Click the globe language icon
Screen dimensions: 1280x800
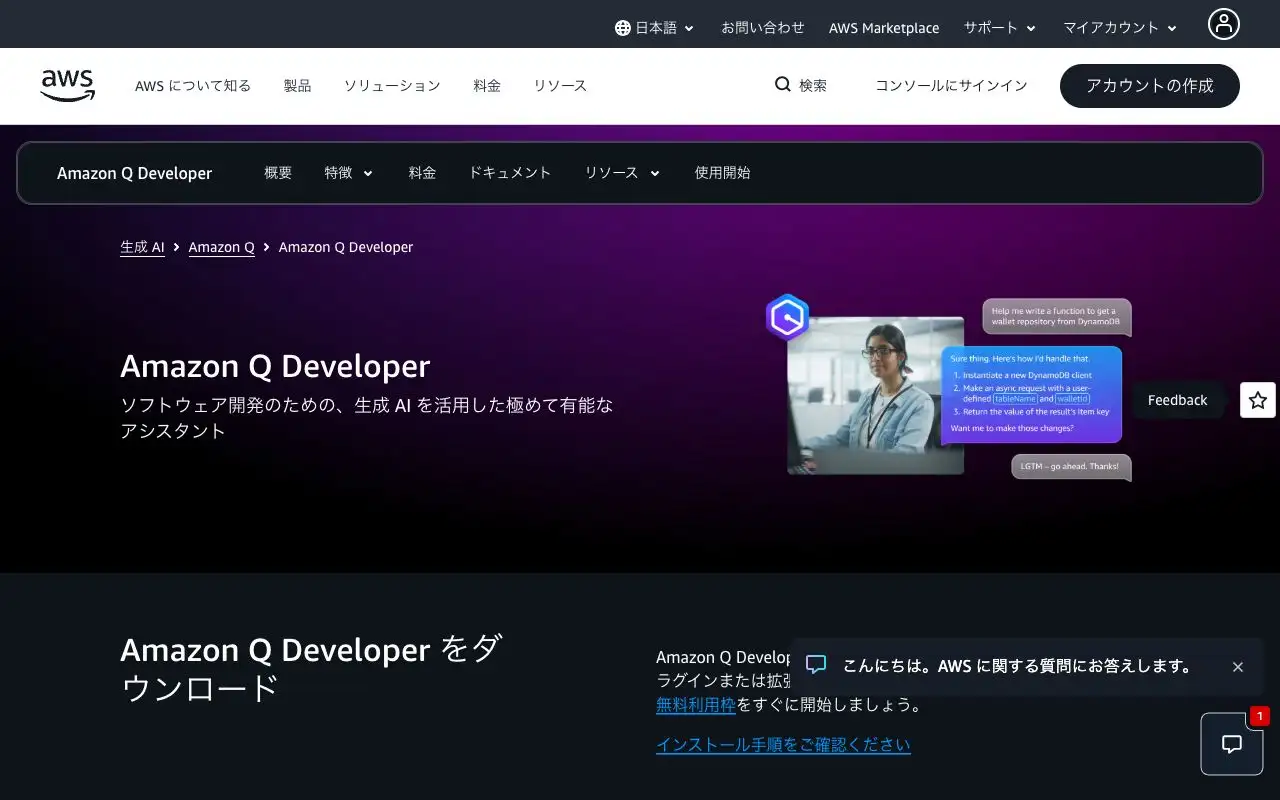click(x=623, y=28)
